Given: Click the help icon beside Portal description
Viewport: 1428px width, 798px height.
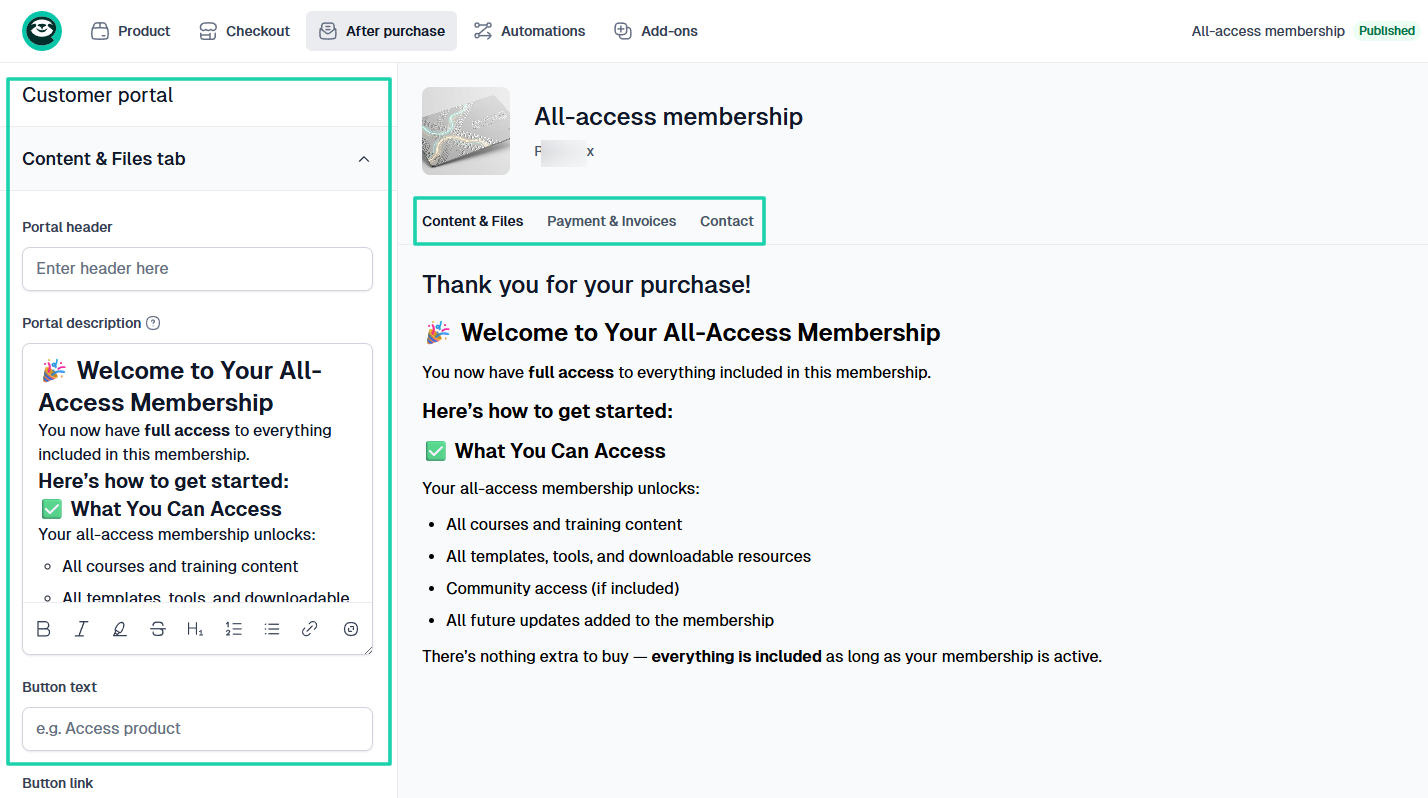Looking at the screenshot, I should tap(153, 323).
